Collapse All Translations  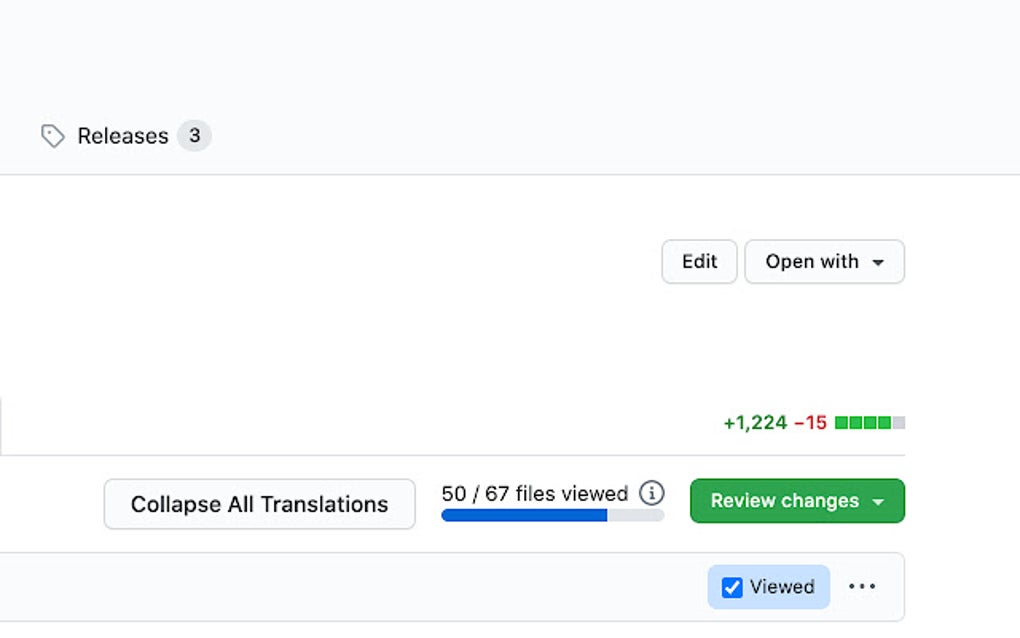(259, 504)
